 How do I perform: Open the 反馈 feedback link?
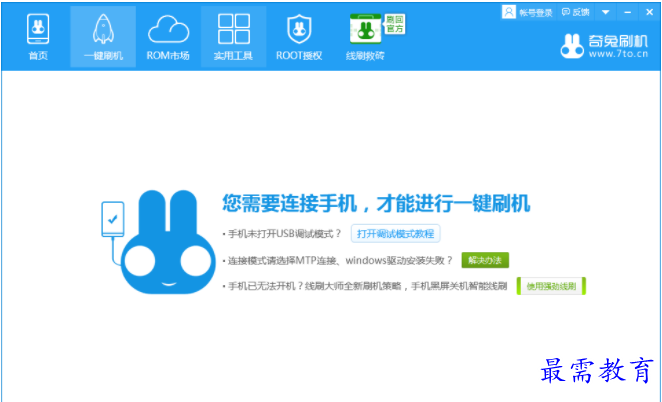(576, 12)
